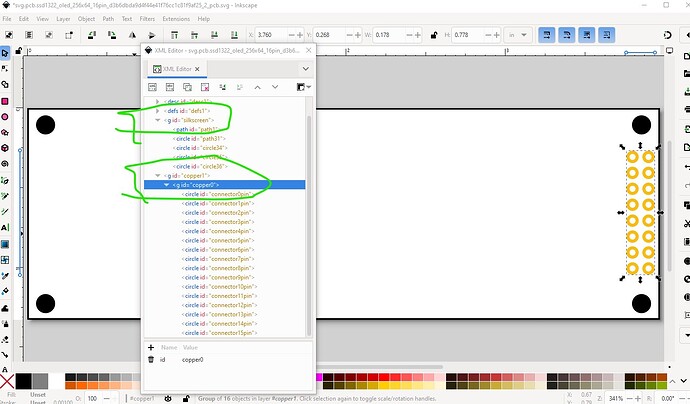Screen dimensions: 690x404
Task: Select the Spiral tool
Action: pyautogui.click(x=5, y=163)
